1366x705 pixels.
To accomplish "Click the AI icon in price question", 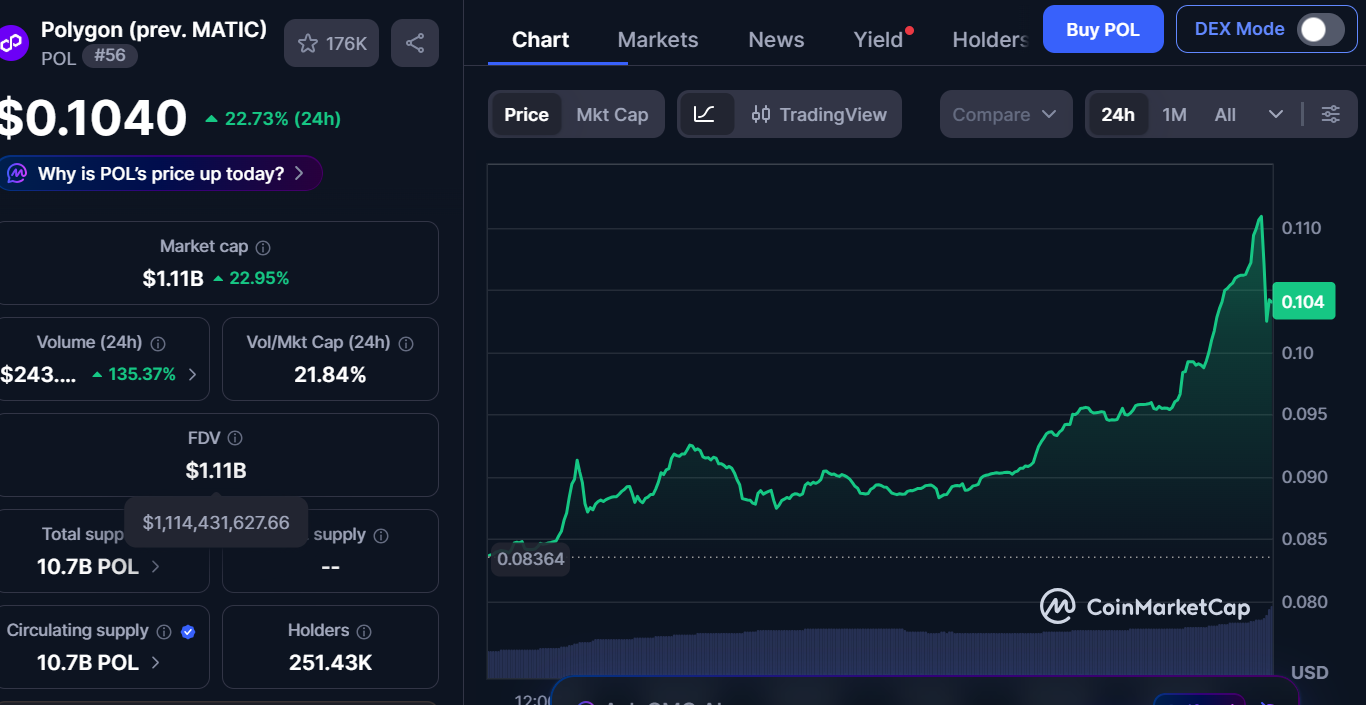I will (x=17, y=173).
